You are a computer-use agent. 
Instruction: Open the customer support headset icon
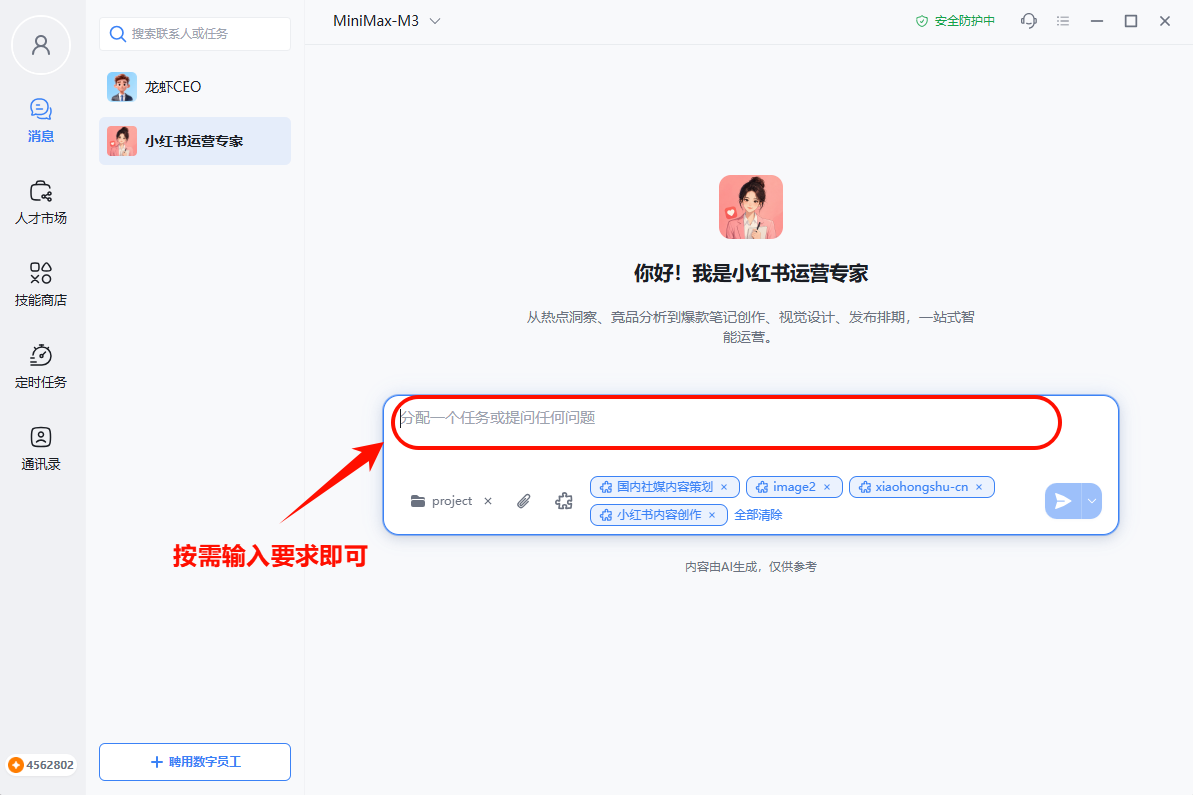tap(1029, 21)
